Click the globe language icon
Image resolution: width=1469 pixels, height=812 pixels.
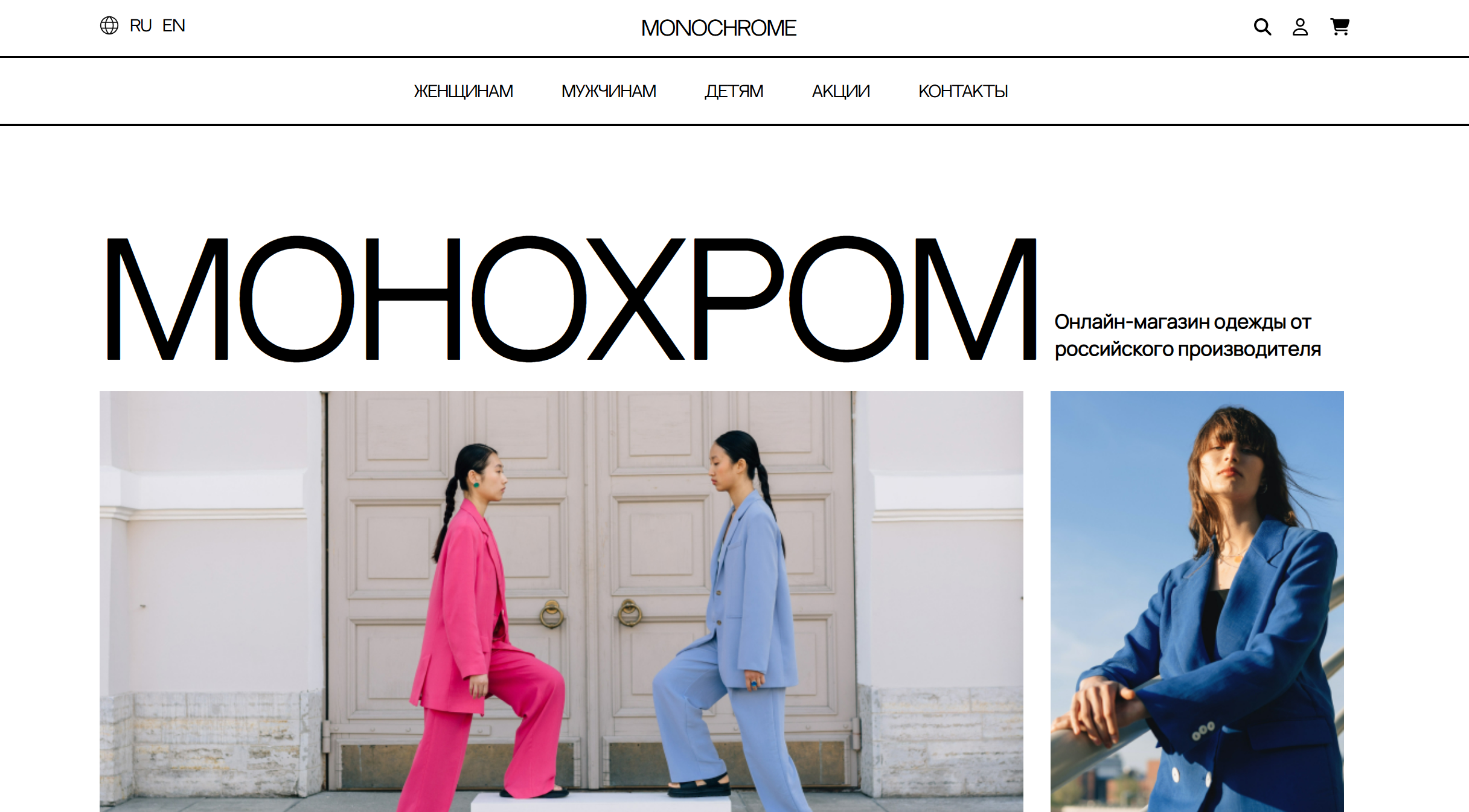[109, 25]
